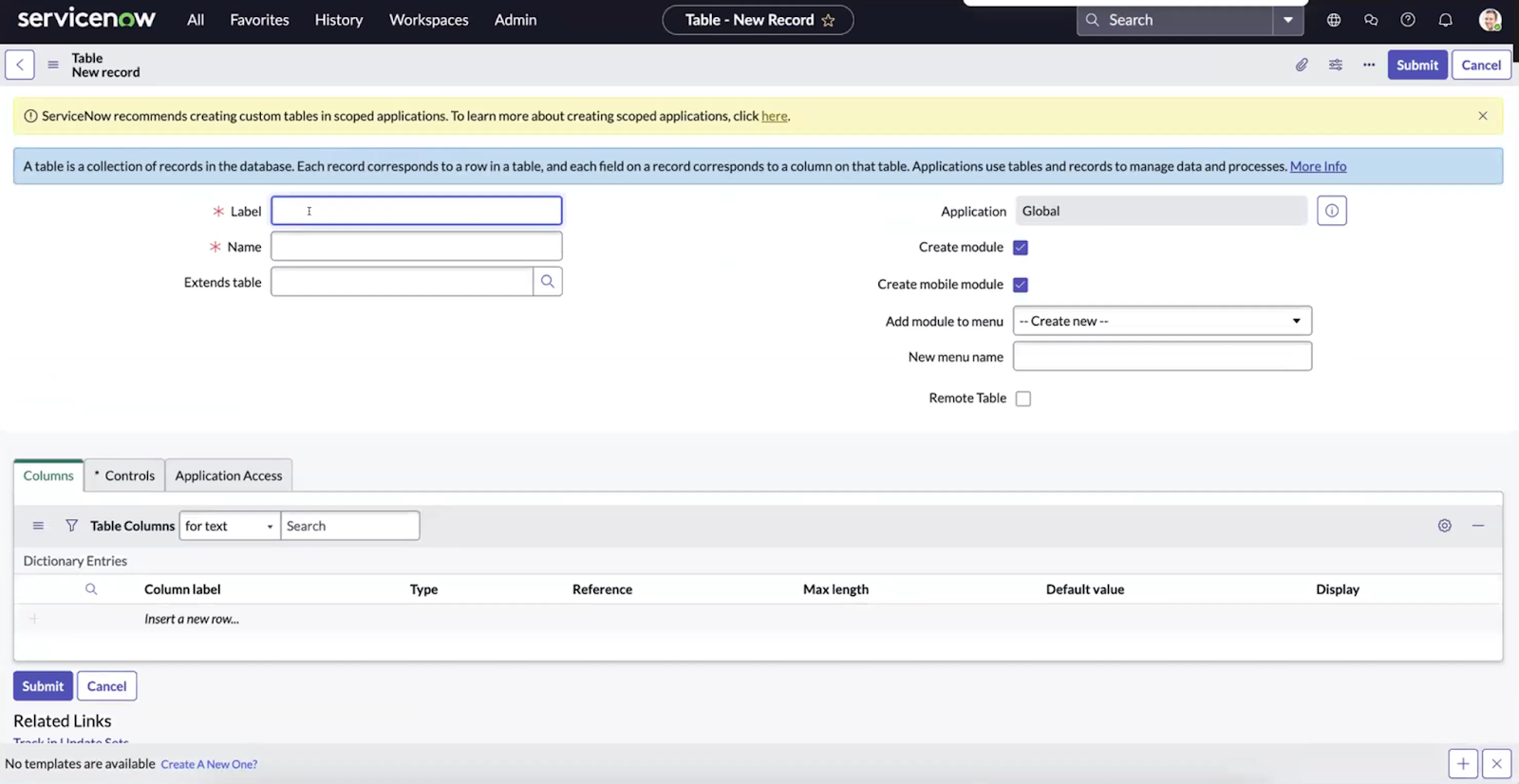Toggle the Create mobile module checkbox

pos(1021,285)
